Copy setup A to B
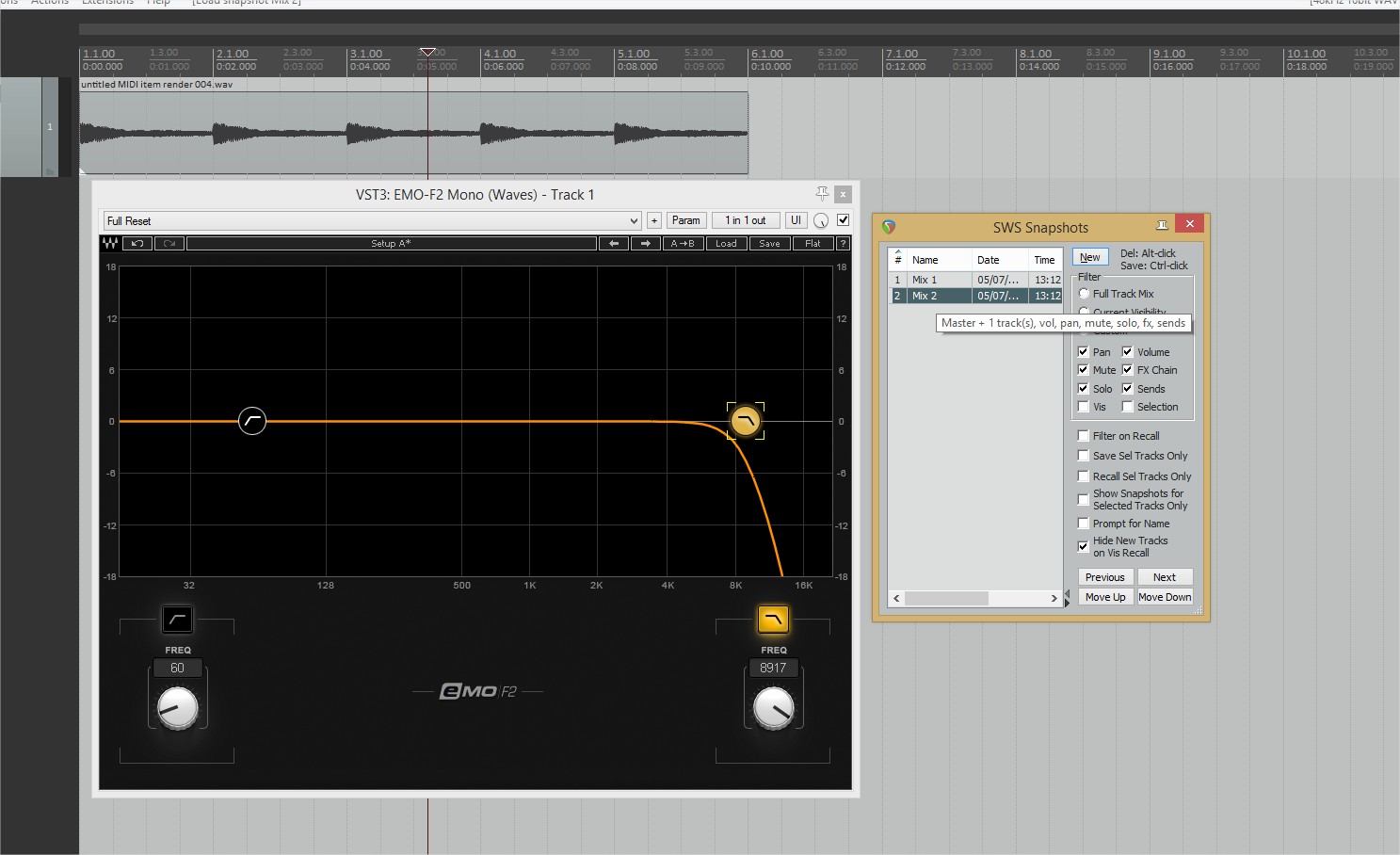Image resolution: width=1400 pixels, height=855 pixels. pyautogui.click(x=683, y=243)
